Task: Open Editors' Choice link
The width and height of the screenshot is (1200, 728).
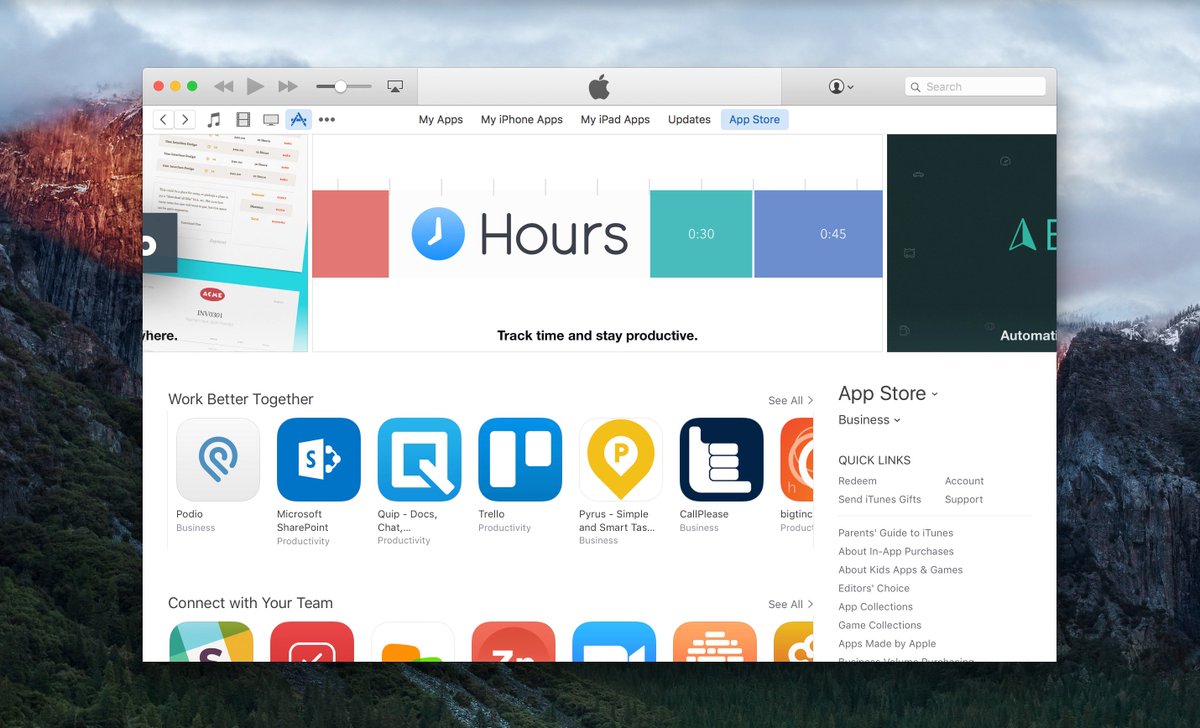Action: pos(874,588)
